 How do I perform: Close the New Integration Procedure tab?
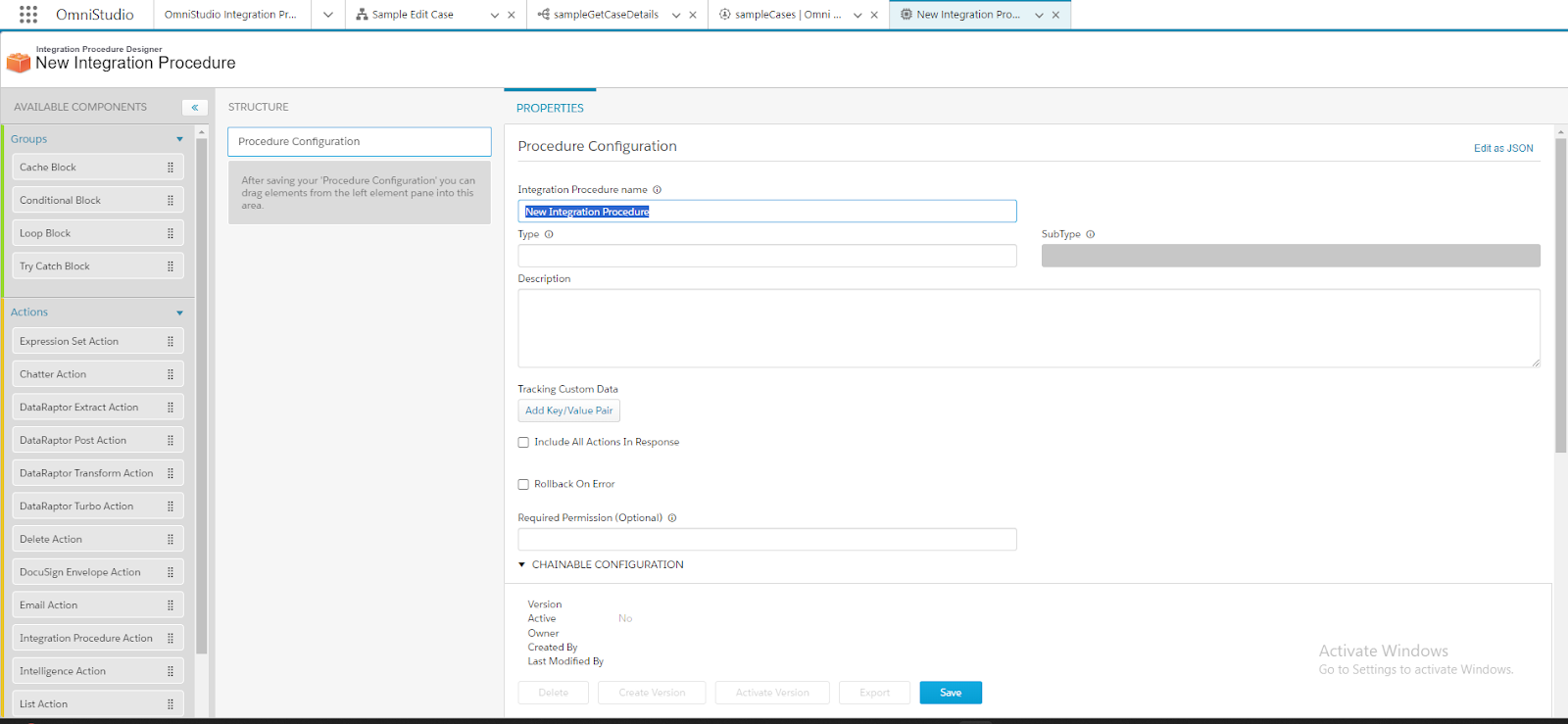[x=1055, y=15]
